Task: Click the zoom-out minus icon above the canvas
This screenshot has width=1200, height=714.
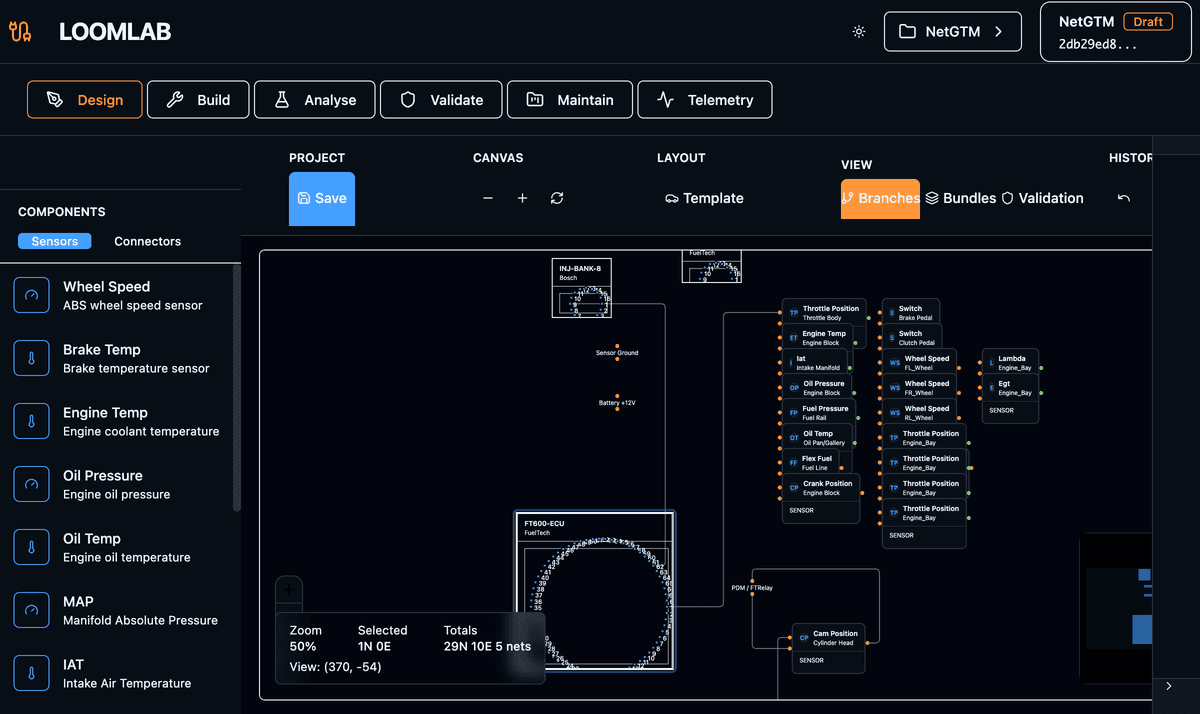Action: tap(488, 198)
